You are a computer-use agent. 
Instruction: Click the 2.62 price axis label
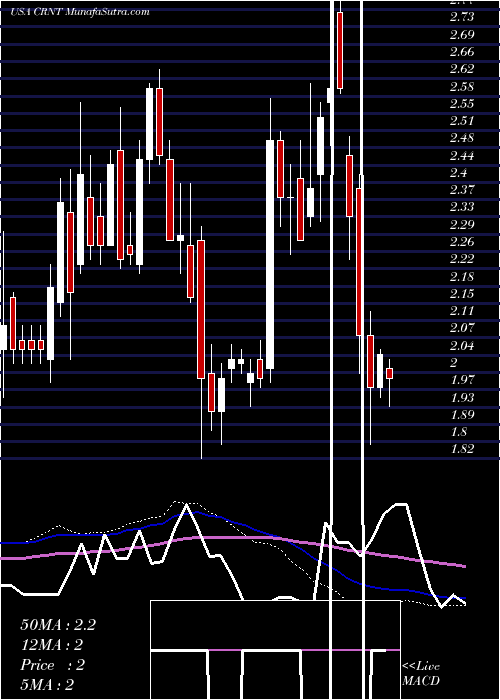(x=462, y=69)
